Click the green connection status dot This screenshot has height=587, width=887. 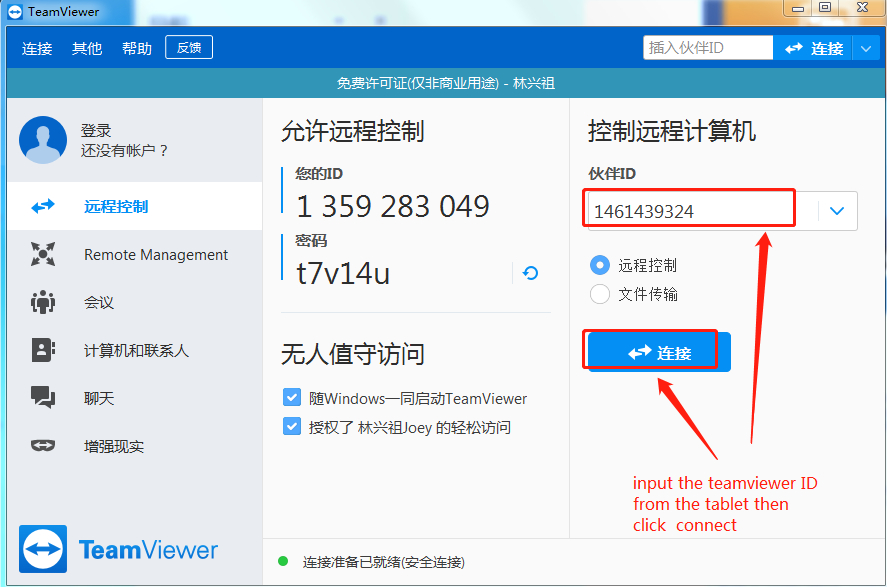pyautogui.click(x=283, y=562)
